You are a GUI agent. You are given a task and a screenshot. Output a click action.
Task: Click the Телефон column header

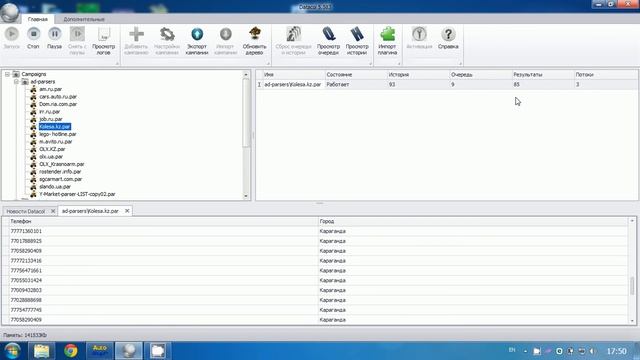click(163, 221)
